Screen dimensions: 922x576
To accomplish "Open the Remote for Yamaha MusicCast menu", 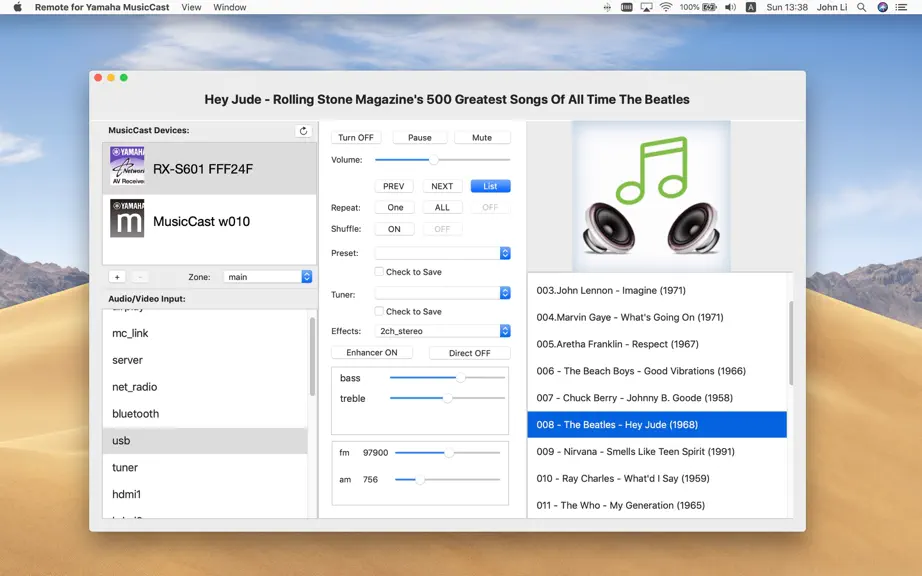I will 102,7.
